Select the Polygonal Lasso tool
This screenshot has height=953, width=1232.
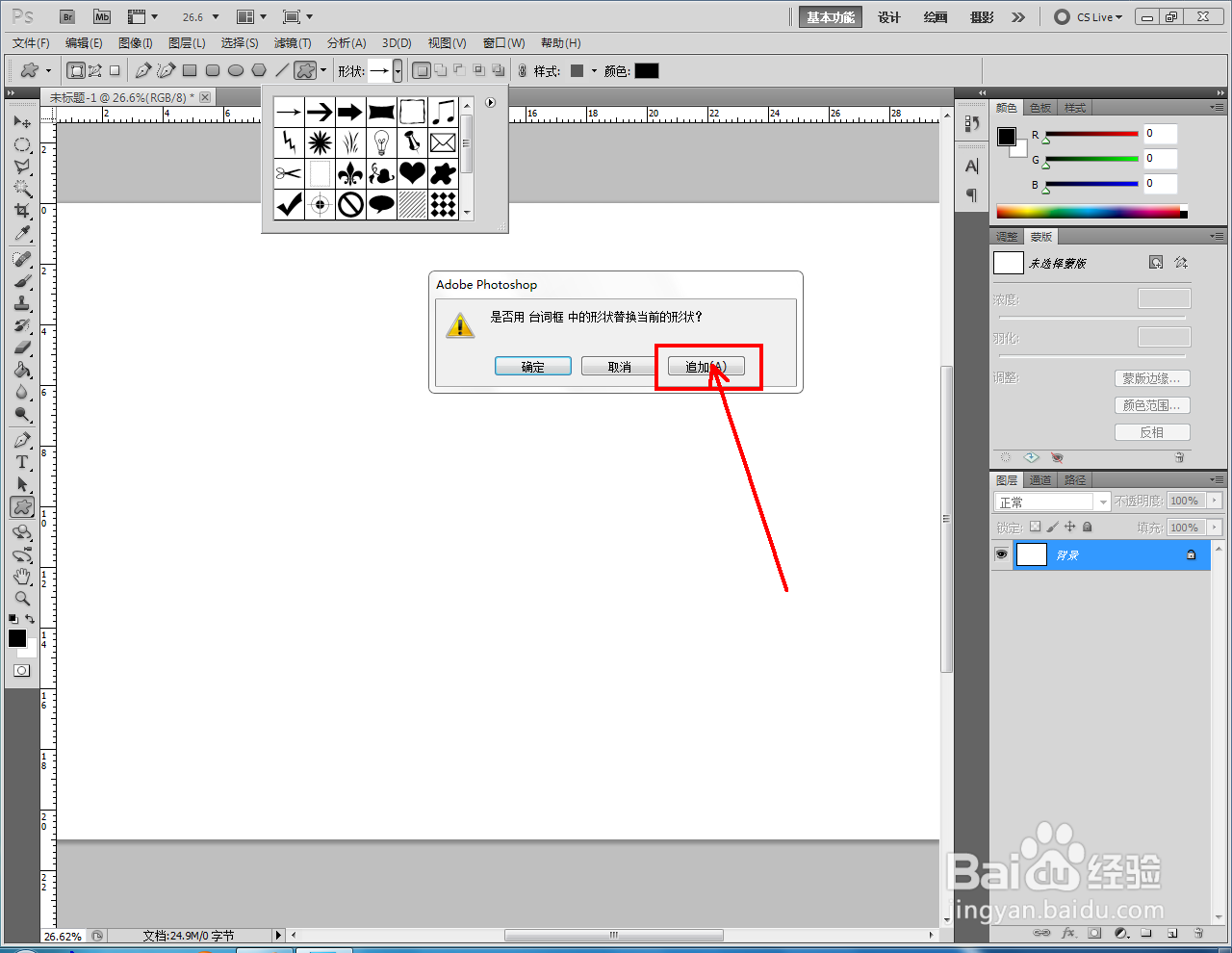22,167
